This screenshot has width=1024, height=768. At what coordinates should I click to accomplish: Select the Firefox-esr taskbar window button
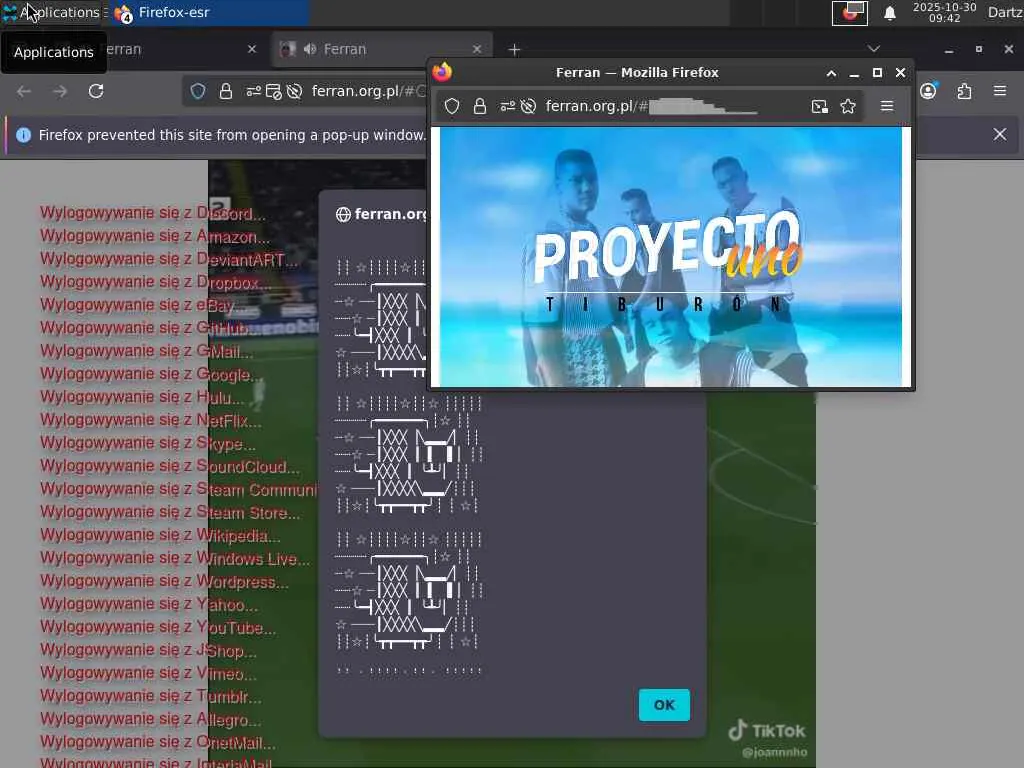(209, 12)
